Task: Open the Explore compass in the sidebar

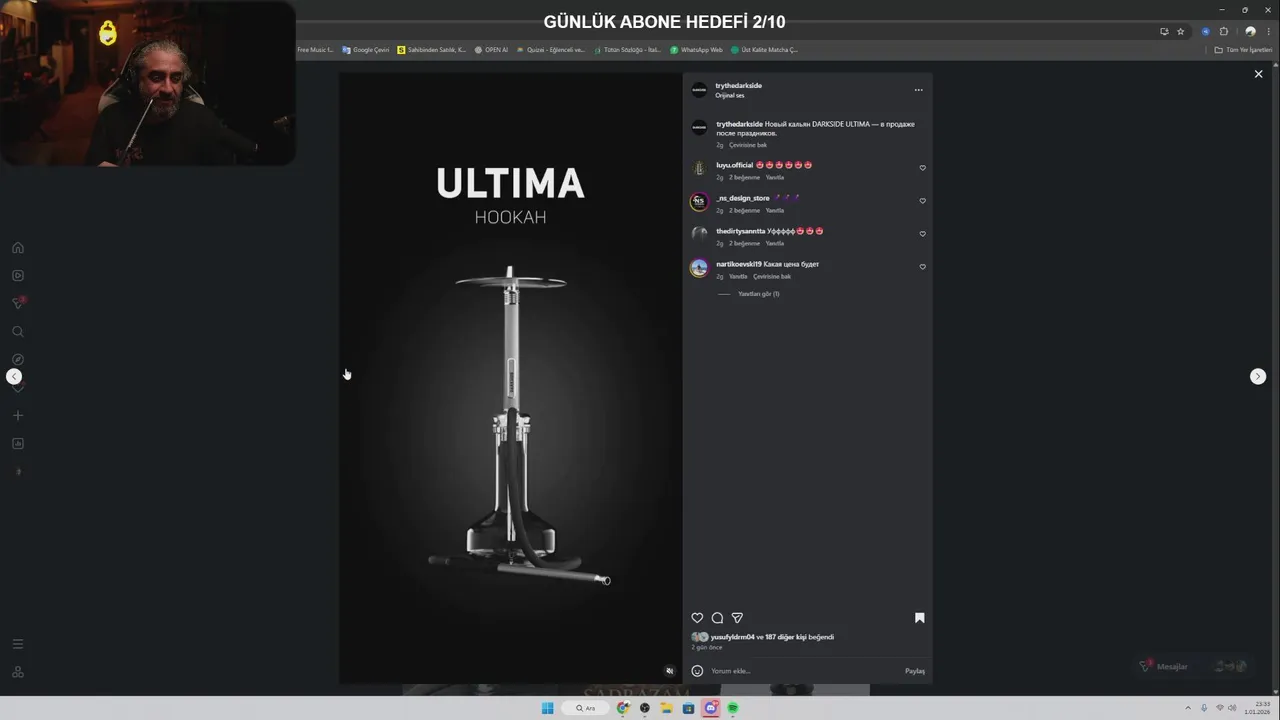Action: [x=17, y=359]
